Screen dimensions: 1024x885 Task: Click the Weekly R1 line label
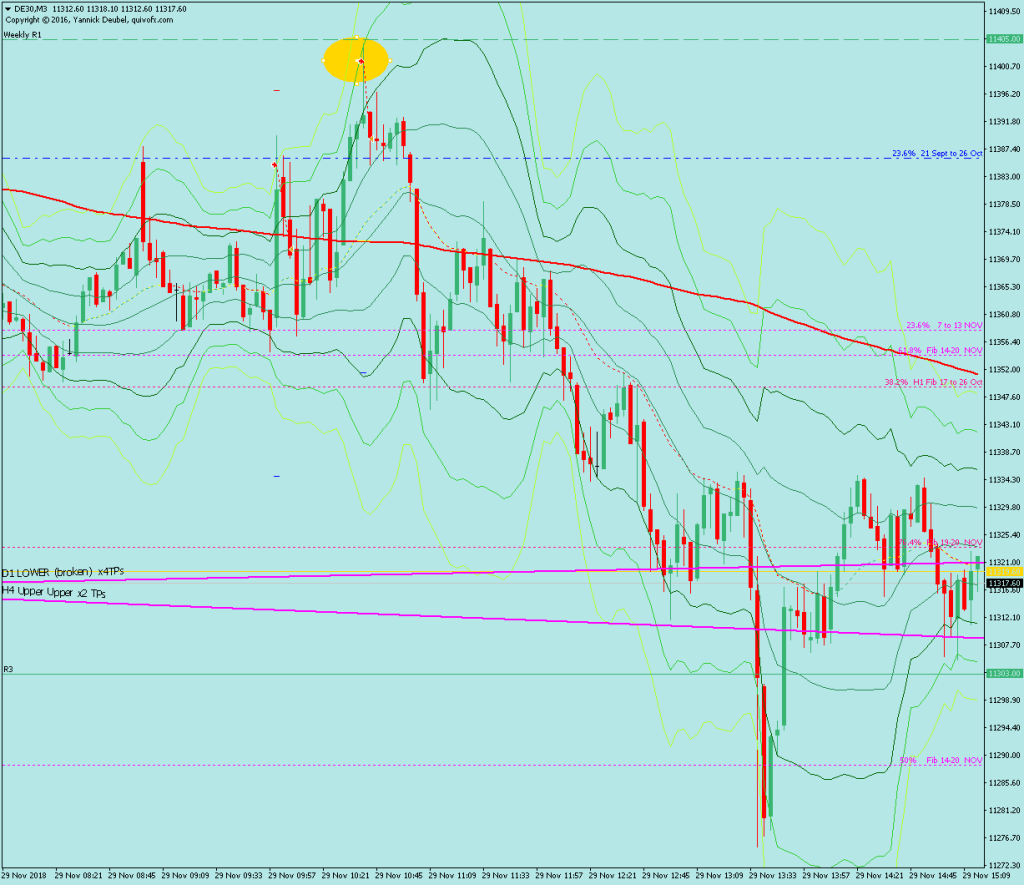tap(22, 34)
